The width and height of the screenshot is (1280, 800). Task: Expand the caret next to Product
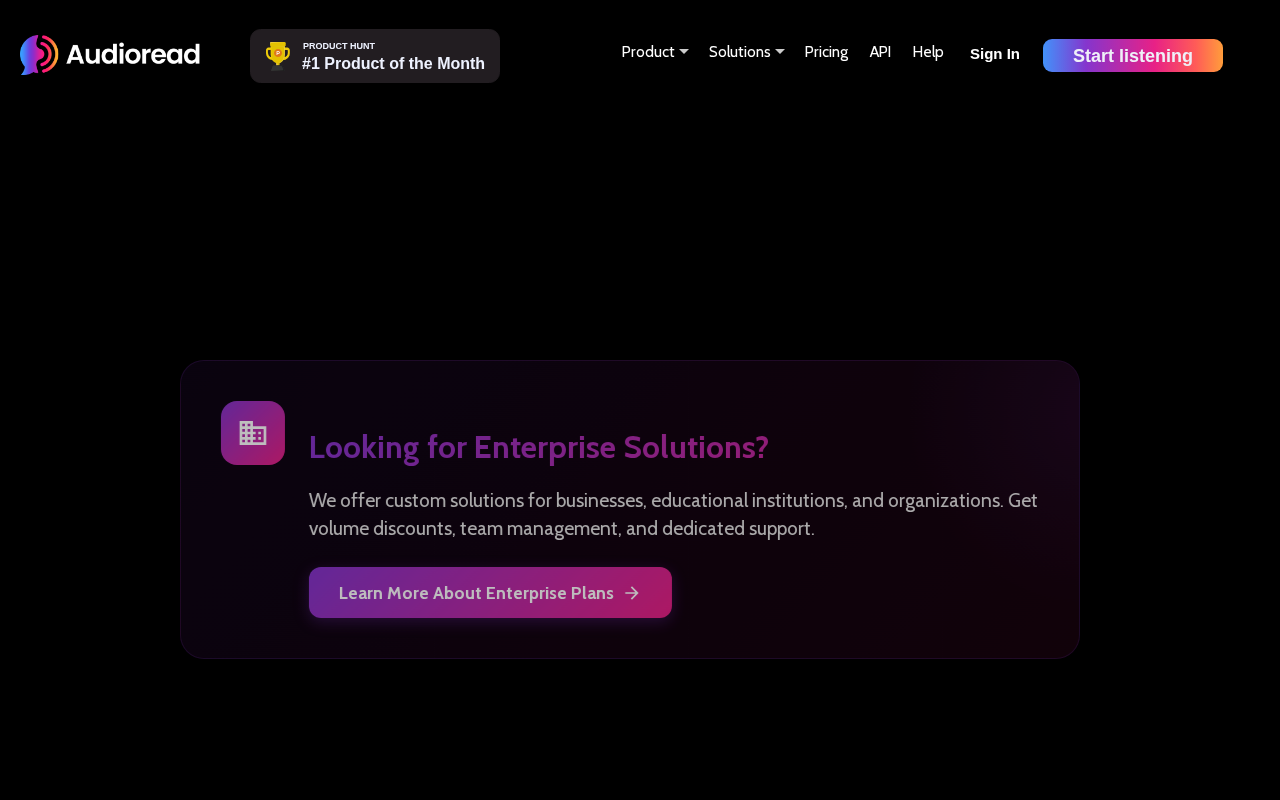[x=684, y=52]
